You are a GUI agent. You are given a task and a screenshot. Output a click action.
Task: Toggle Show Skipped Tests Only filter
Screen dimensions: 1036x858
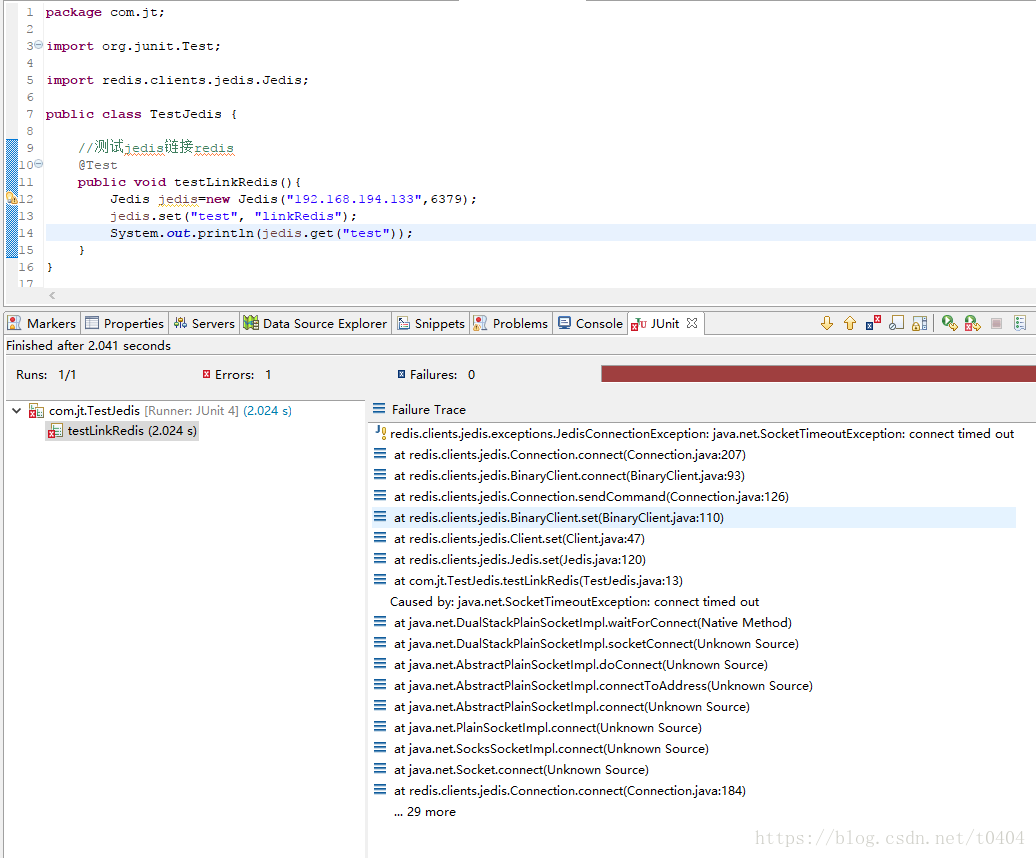click(897, 323)
